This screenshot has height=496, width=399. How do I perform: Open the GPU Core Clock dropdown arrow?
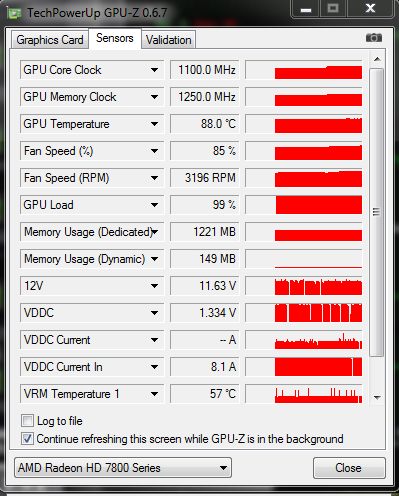(x=154, y=70)
